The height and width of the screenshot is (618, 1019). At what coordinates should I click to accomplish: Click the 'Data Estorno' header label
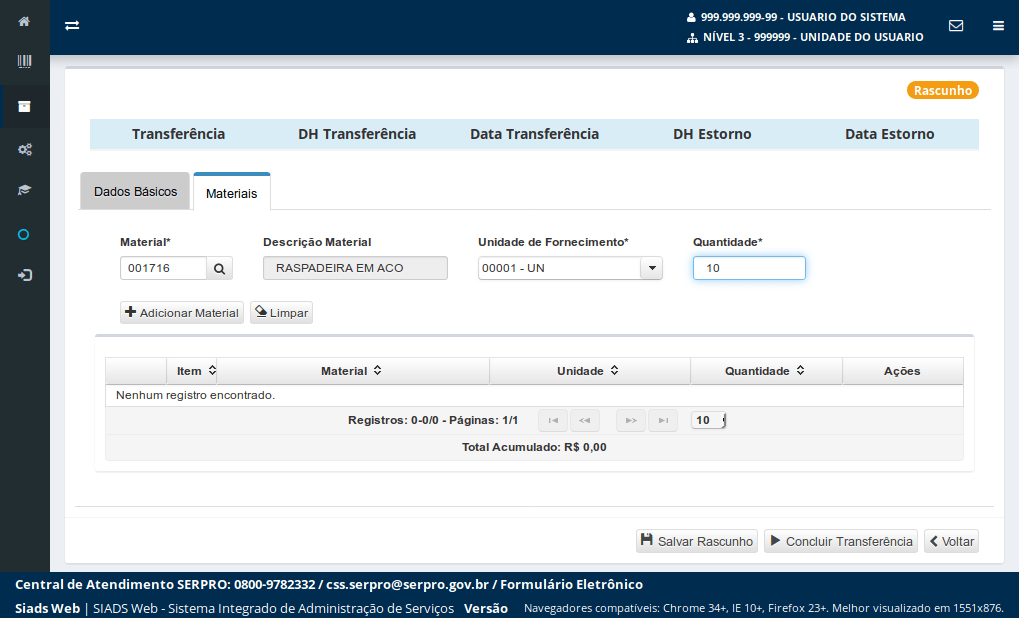click(x=890, y=134)
